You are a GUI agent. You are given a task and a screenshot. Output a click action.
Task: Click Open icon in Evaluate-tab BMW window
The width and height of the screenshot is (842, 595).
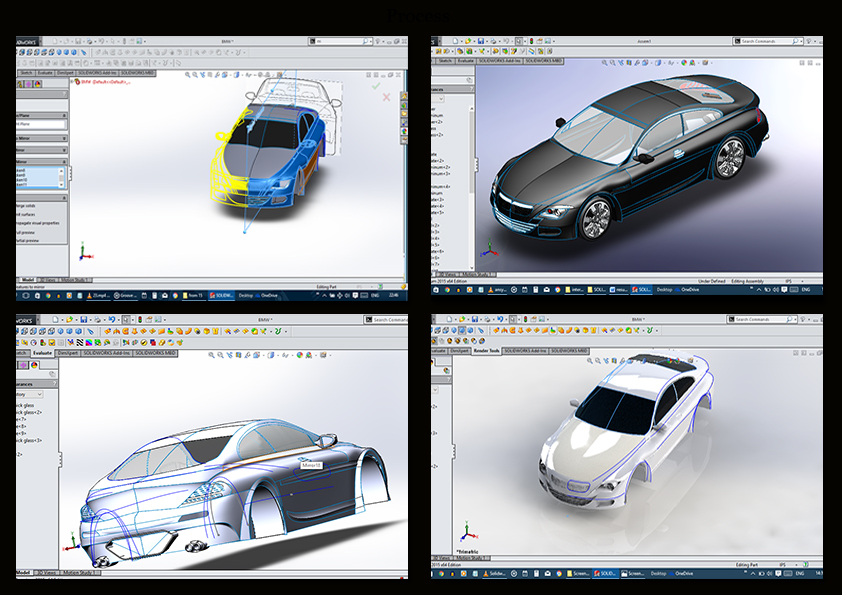pos(70,320)
